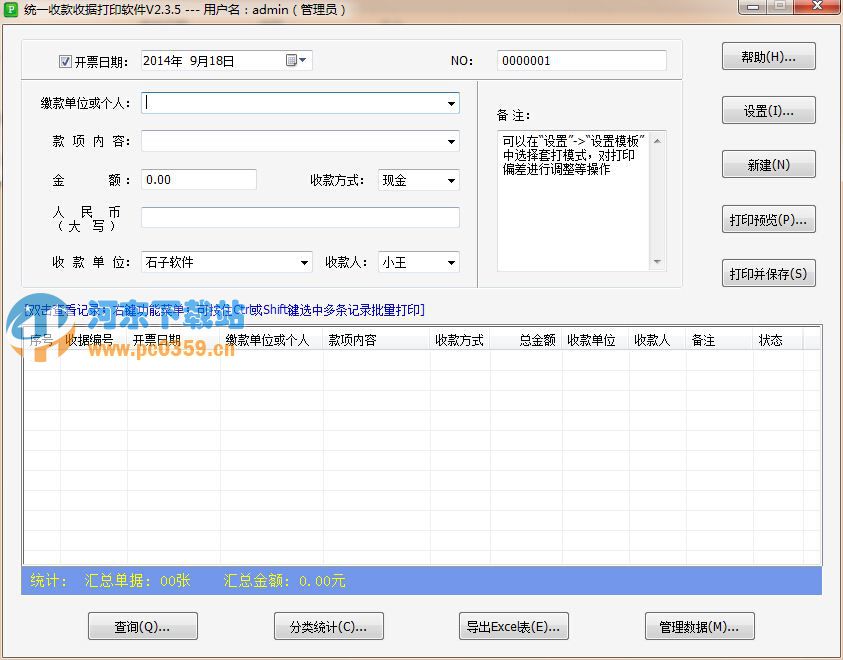Click inside the NO number input field
Viewport: 843px width, 660px height.
(581, 60)
